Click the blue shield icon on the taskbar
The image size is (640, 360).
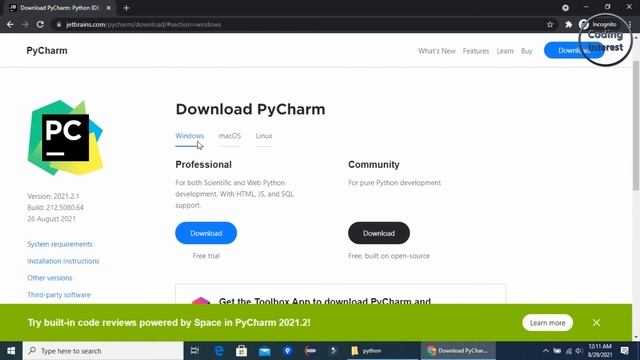[x=288, y=351]
